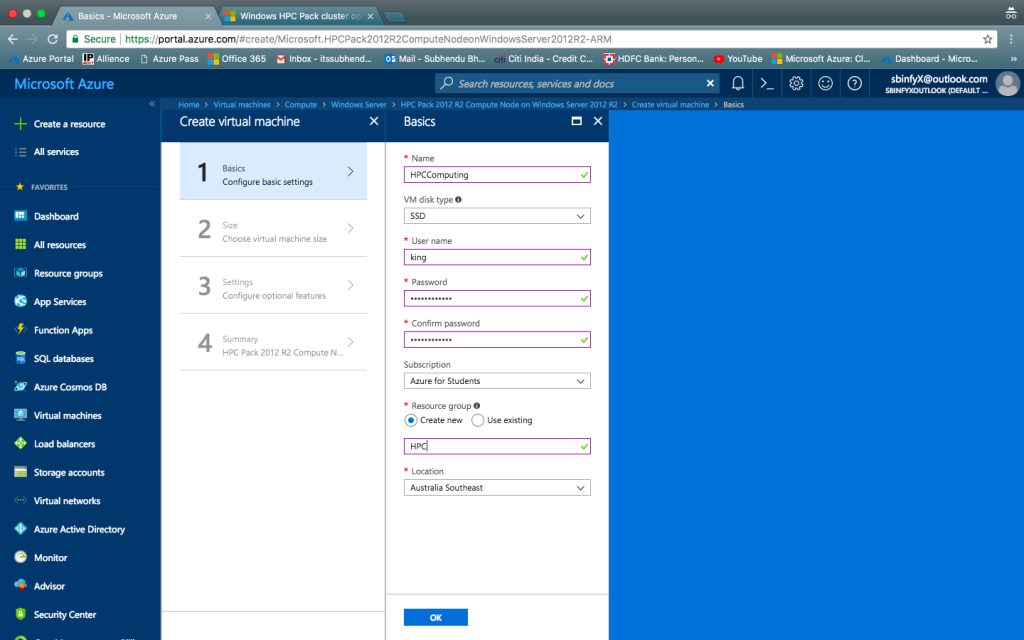Viewport: 1024px width, 640px height.
Task: Select the Basics - Microsoft Azure tab
Action: click(136, 16)
